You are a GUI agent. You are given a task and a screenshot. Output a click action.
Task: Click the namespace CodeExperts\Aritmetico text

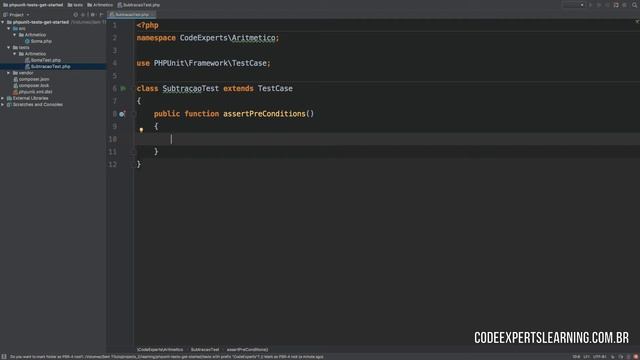[228, 38]
